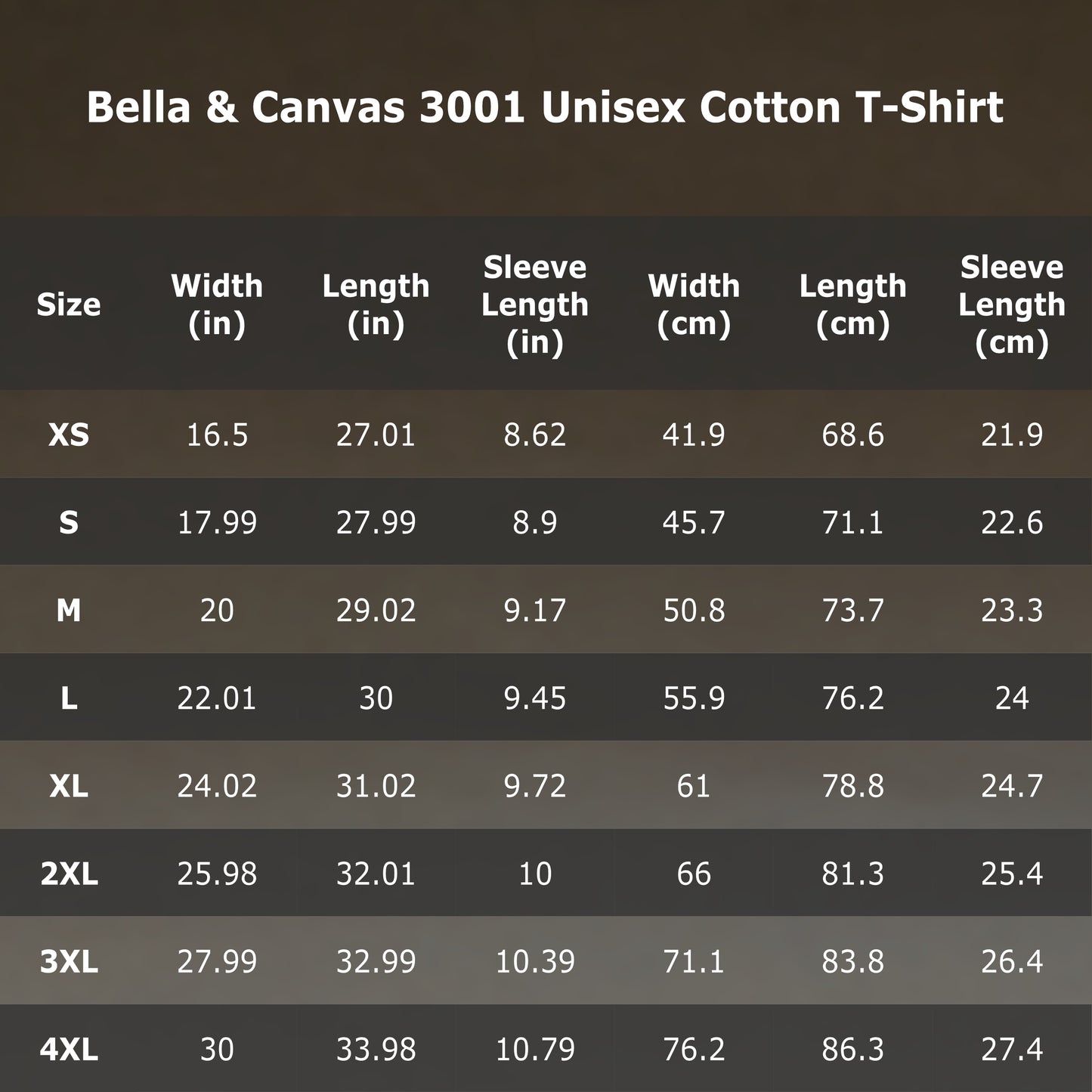The height and width of the screenshot is (1092, 1092).
Task: Select the Sleeve Length (cm) header
Action: tap(1012, 305)
